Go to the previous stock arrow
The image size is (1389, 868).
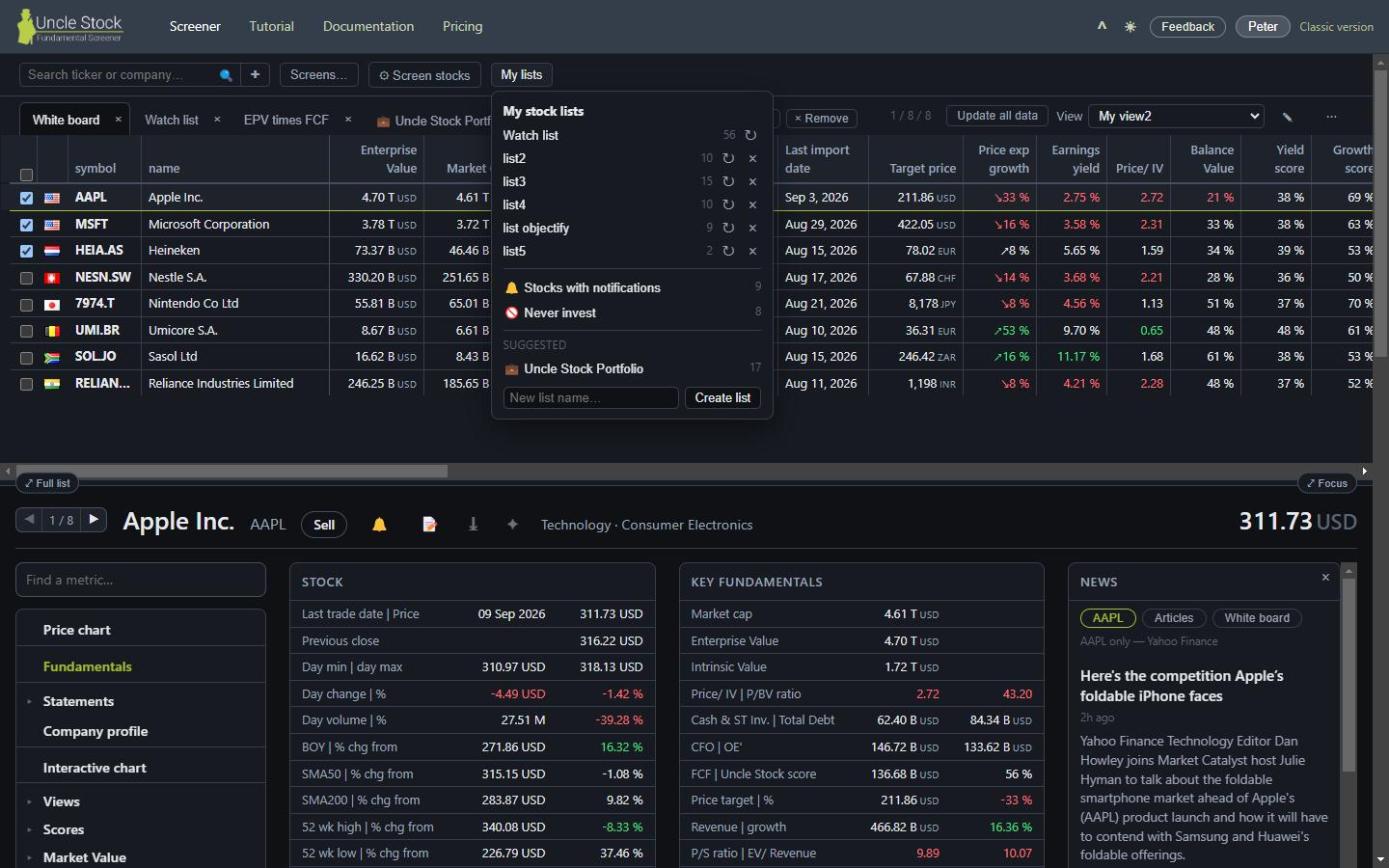click(29, 519)
